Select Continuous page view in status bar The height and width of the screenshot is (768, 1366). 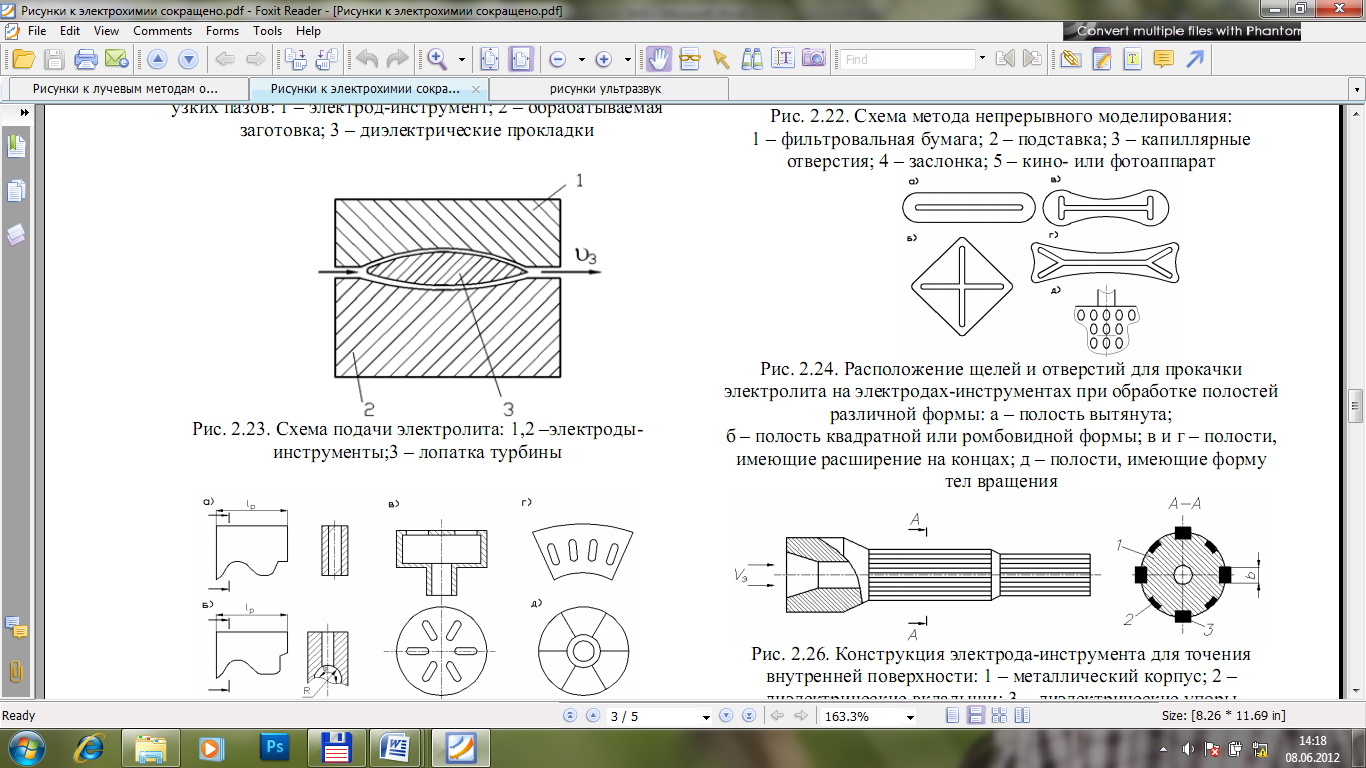pos(975,716)
